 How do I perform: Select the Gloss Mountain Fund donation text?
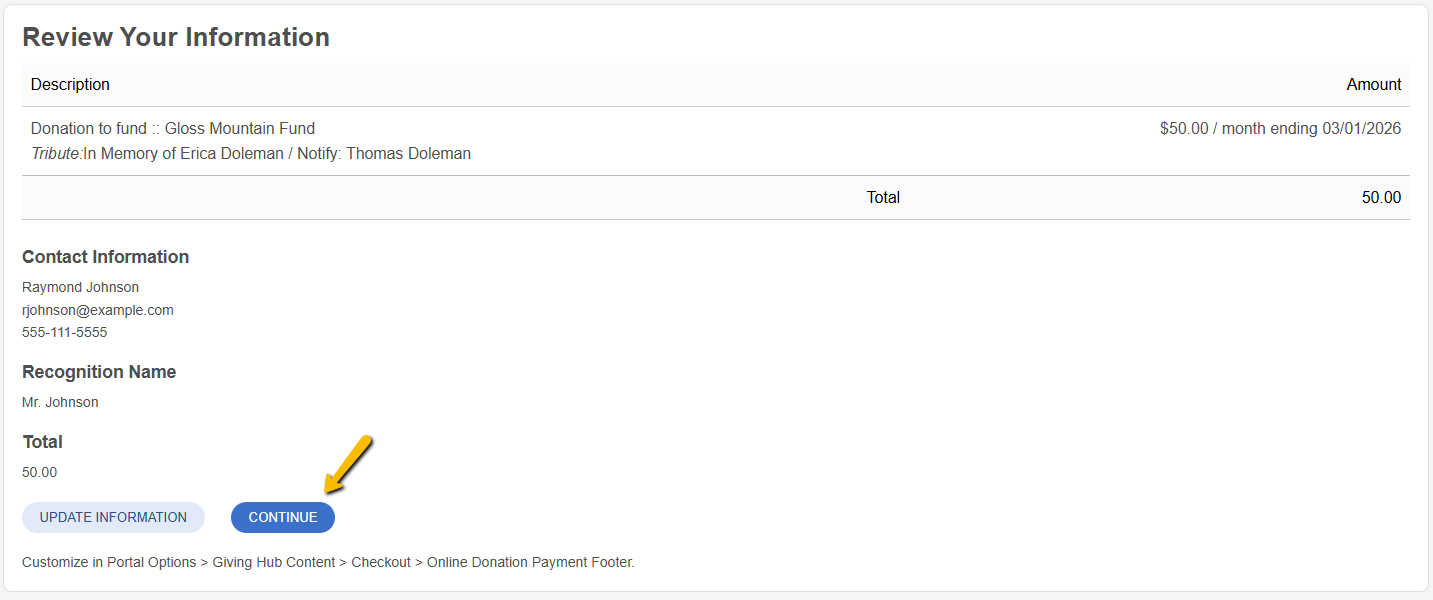[173, 128]
